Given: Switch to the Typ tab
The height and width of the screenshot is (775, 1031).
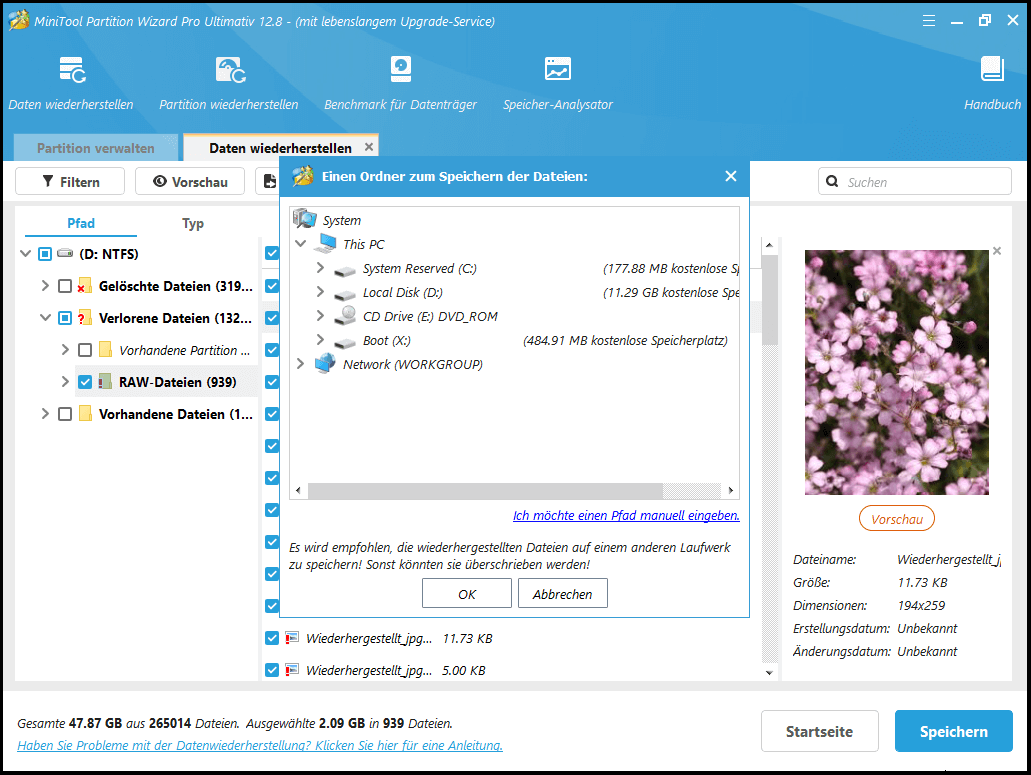Looking at the screenshot, I should (193, 223).
